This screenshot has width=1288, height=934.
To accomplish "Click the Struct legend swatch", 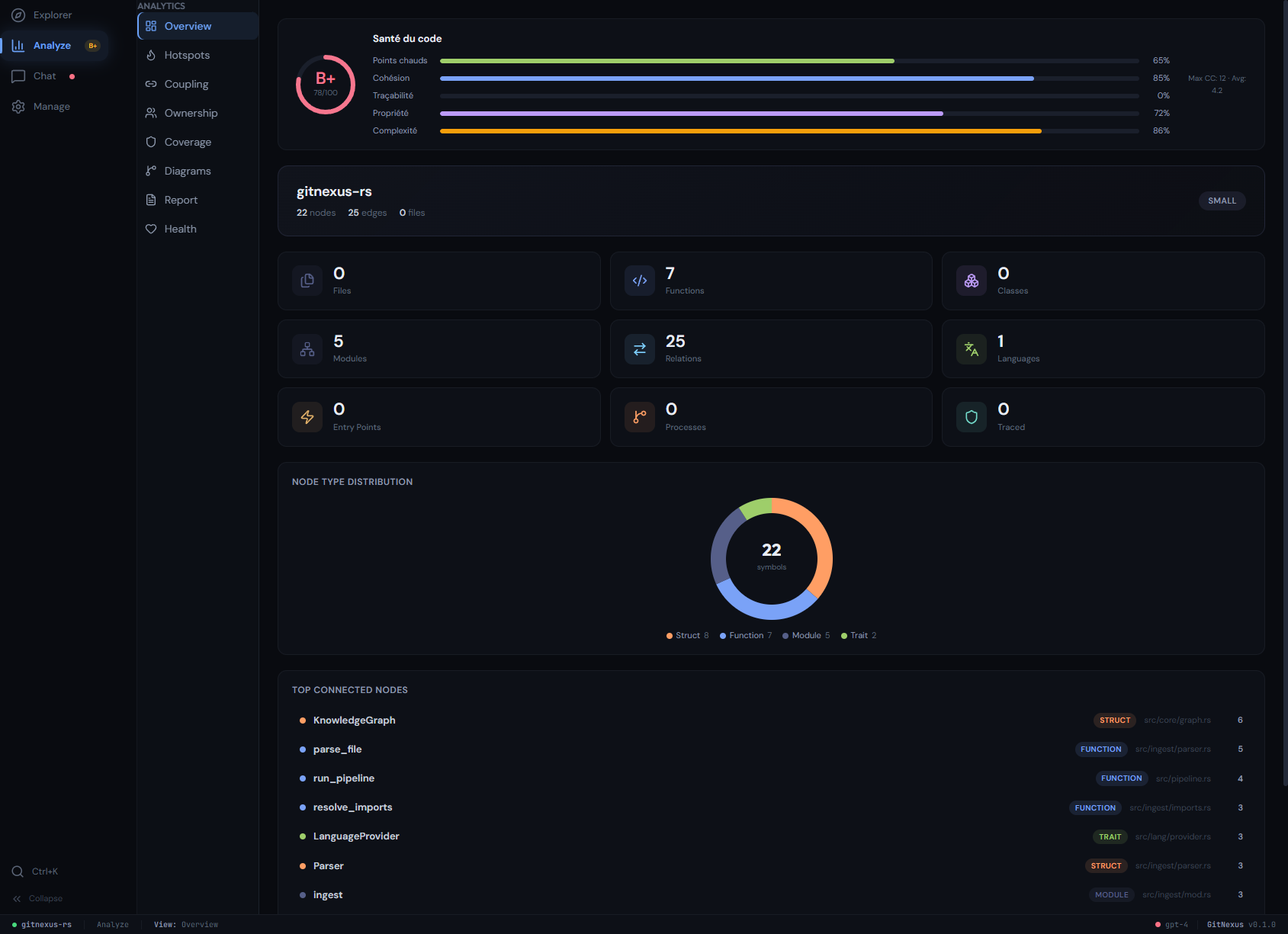I will point(670,636).
